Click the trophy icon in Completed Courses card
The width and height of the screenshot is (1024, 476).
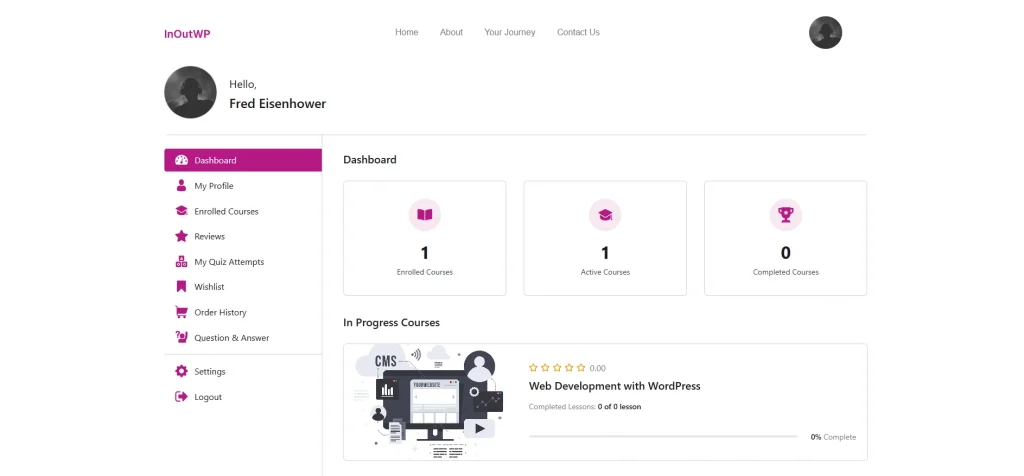pyautogui.click(x=785, y=215)
